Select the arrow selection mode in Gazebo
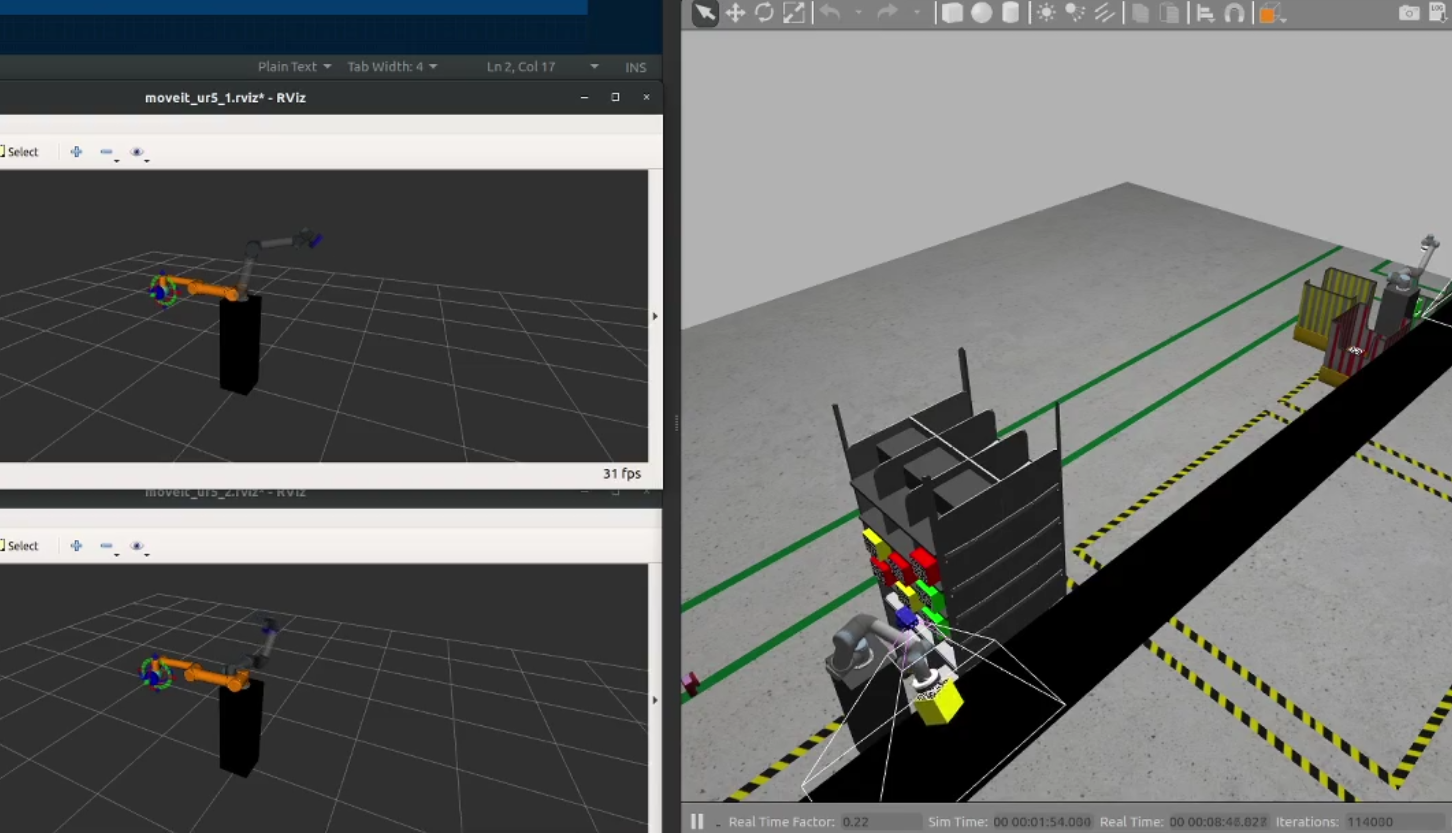Image resolution: width=1452 pixels, height=833 pixels. tap(705, 13)
